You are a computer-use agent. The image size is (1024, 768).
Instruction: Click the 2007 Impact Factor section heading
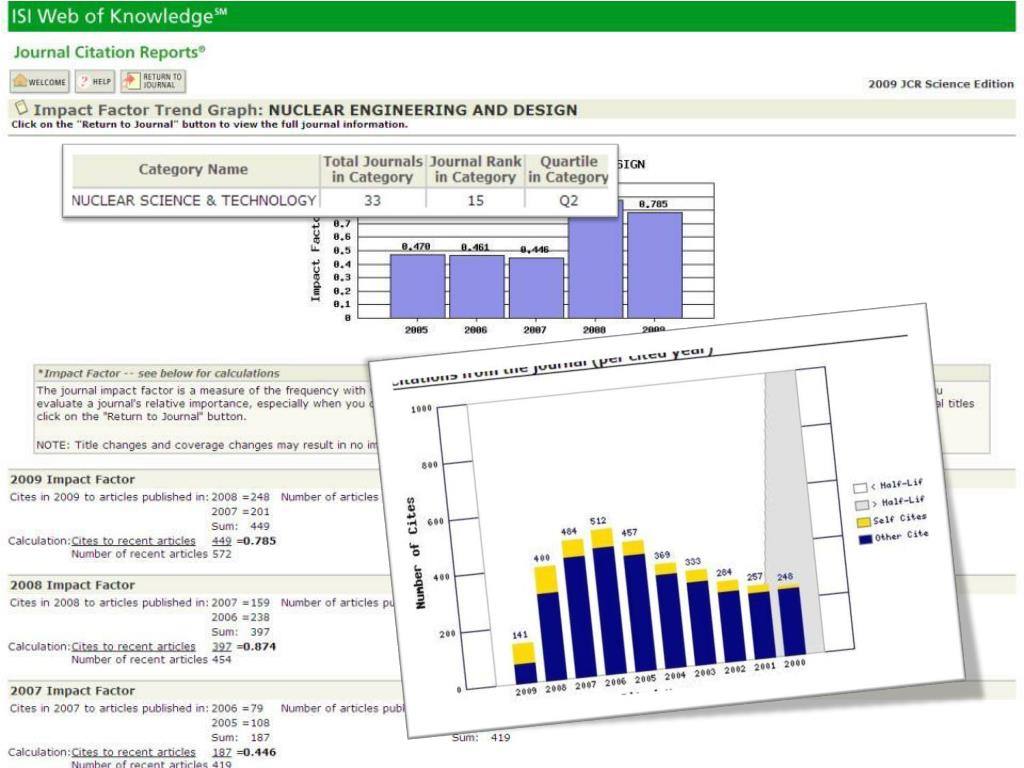coord(72,691)
